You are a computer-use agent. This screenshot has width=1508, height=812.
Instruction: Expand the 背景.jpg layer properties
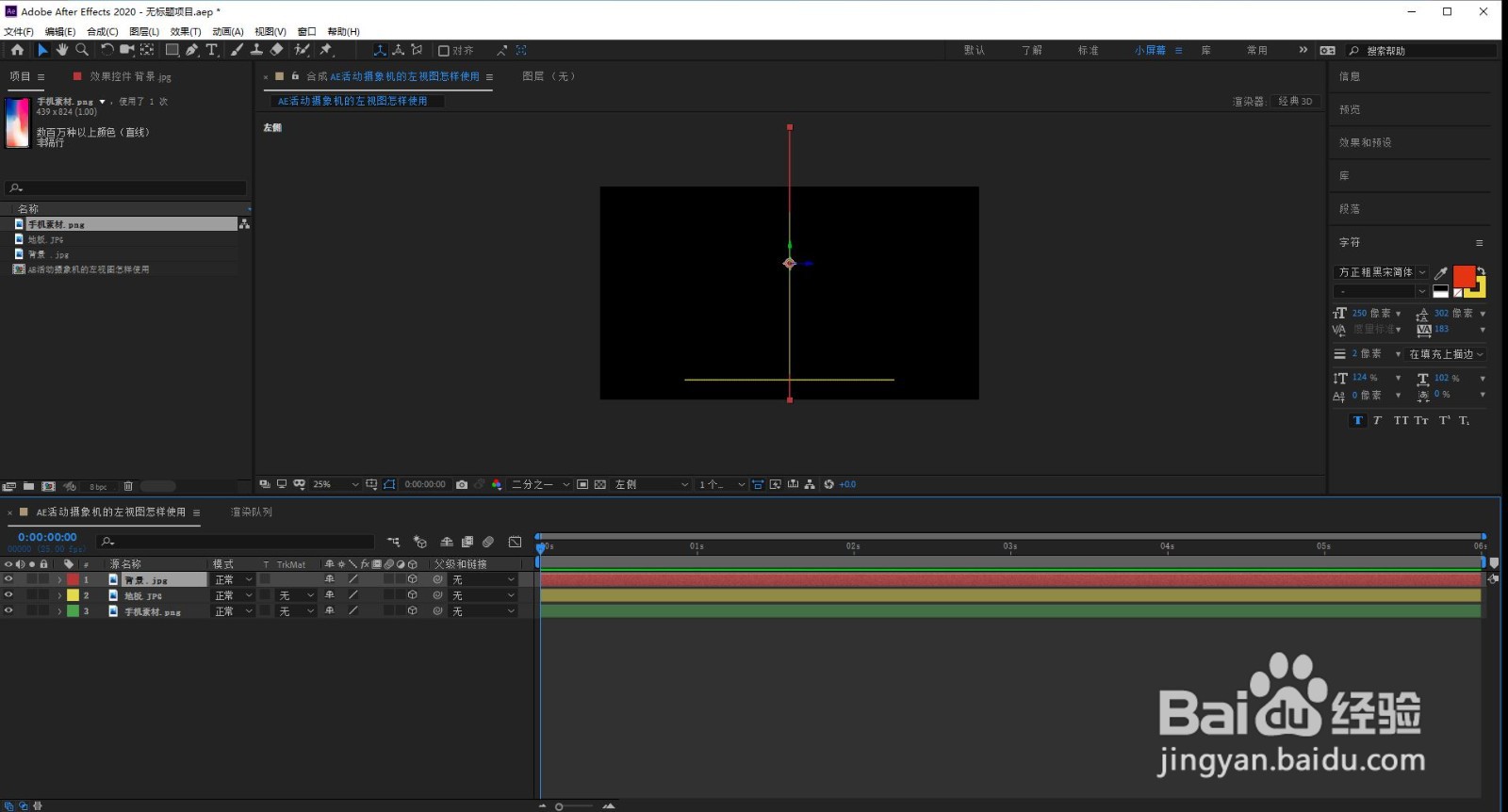59,580
